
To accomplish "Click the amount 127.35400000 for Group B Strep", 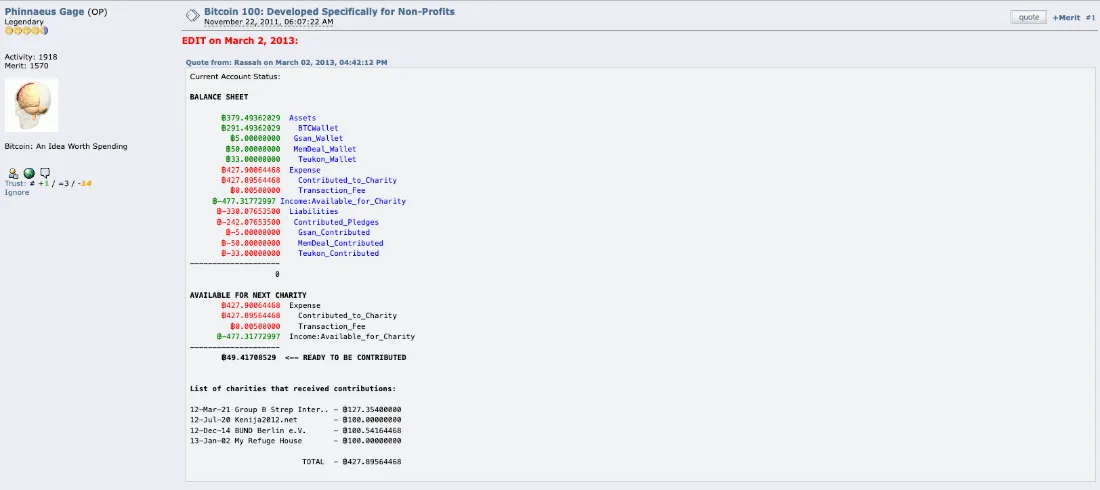I will coord(371,409).
